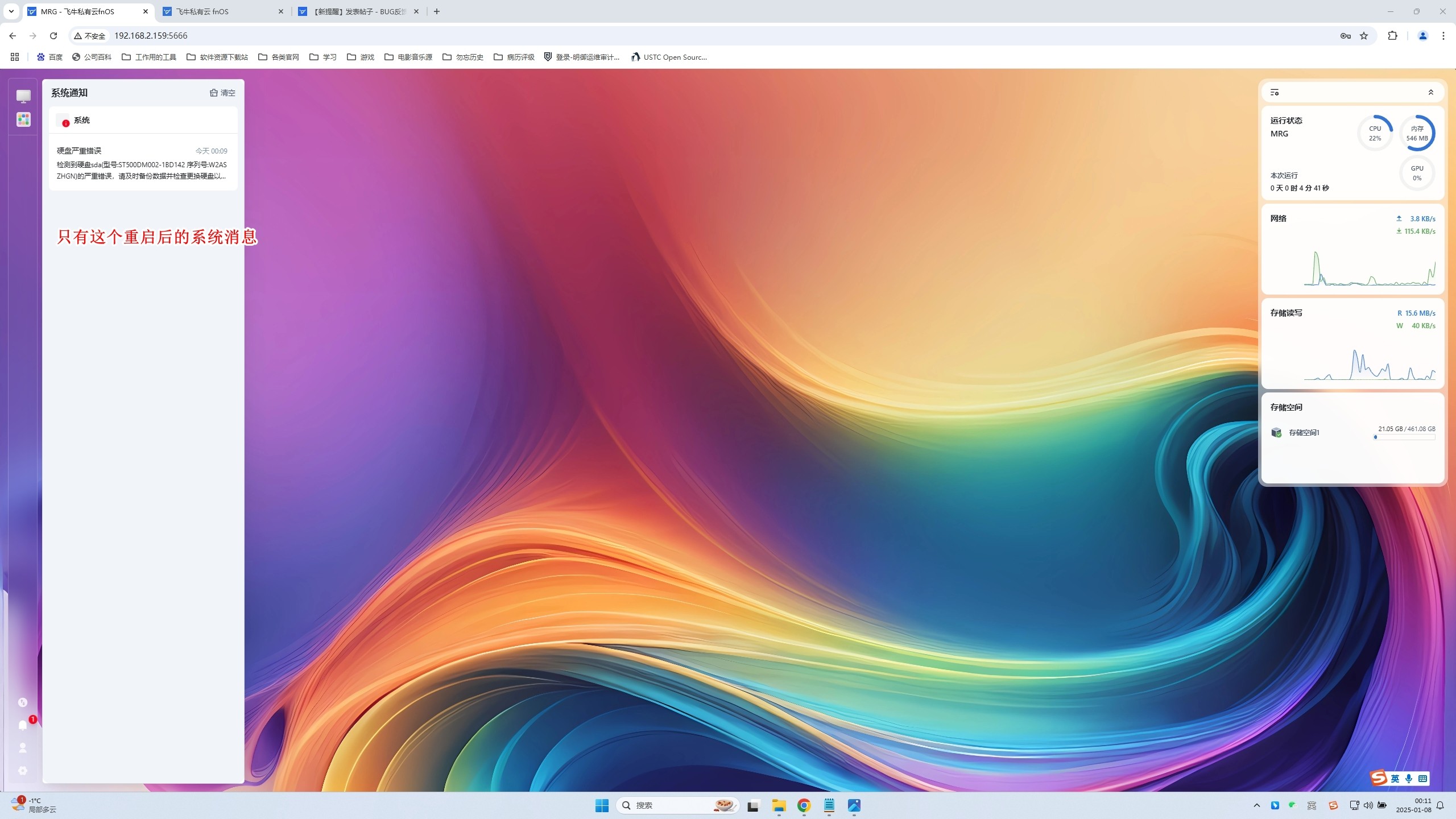The image size is (1456, 819).
Task: Open the transfer tasks icon in the fnOS sidebar
Action: [23, 702]
